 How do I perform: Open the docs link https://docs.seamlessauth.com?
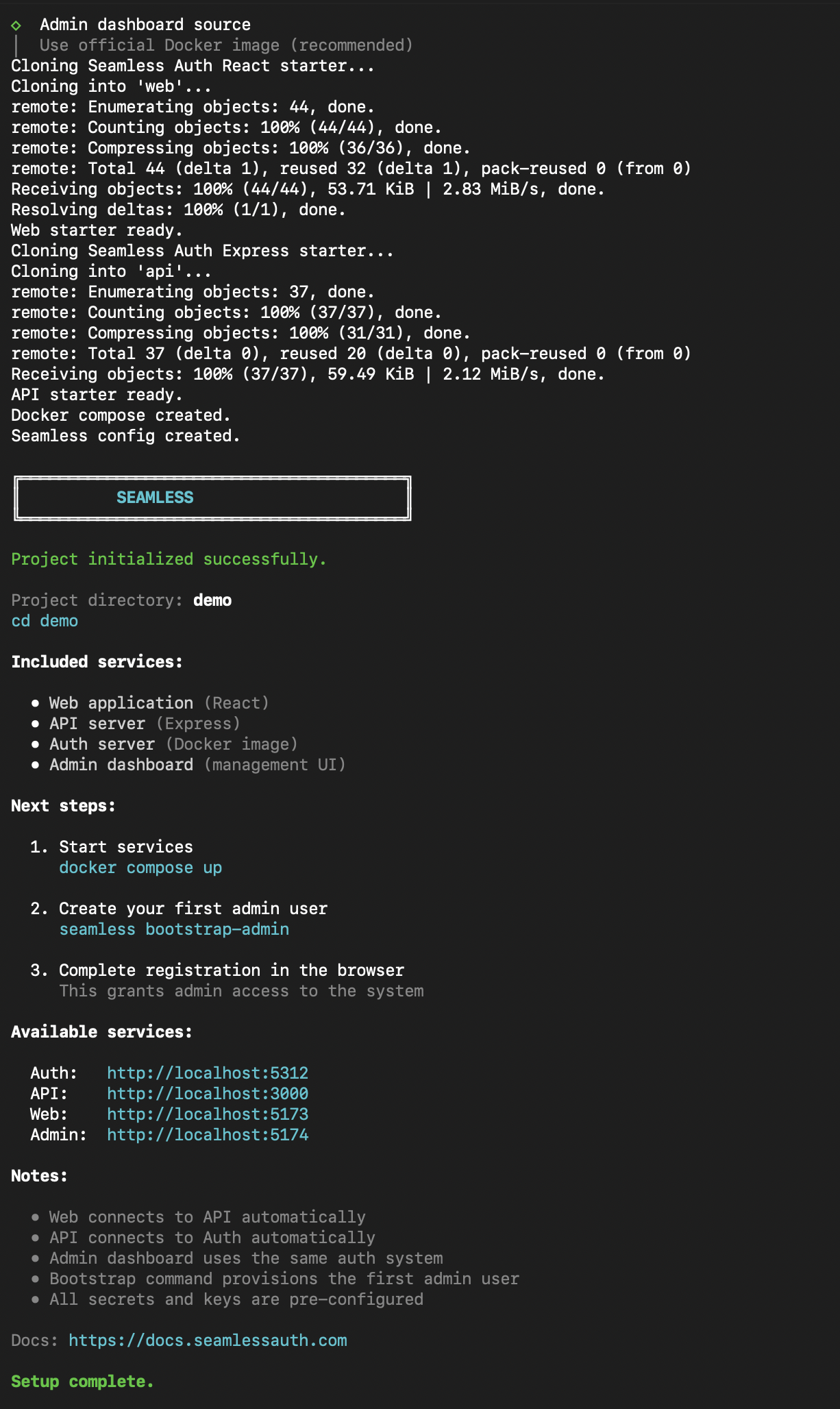[208, 1340]
